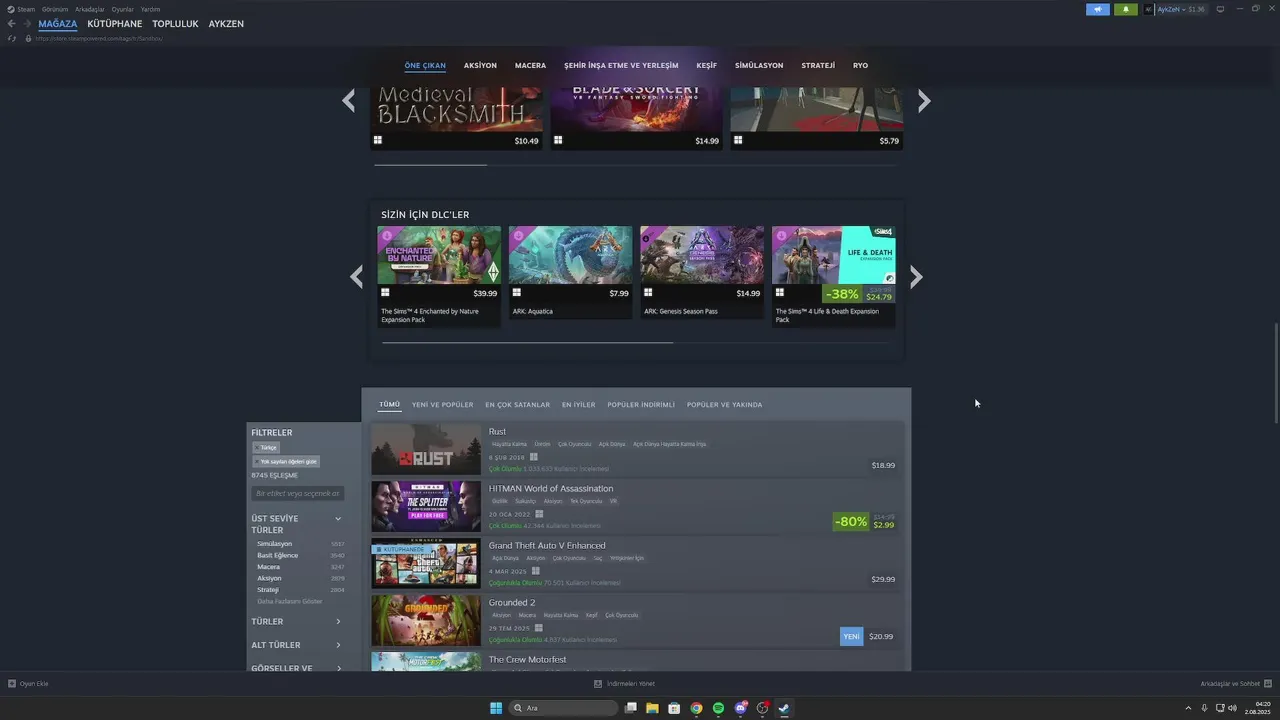This screenshot has width=1280, height=720.
Task: Open the Big Picture mode icon
Action: pyautogui.click(x=1220, y=9)
